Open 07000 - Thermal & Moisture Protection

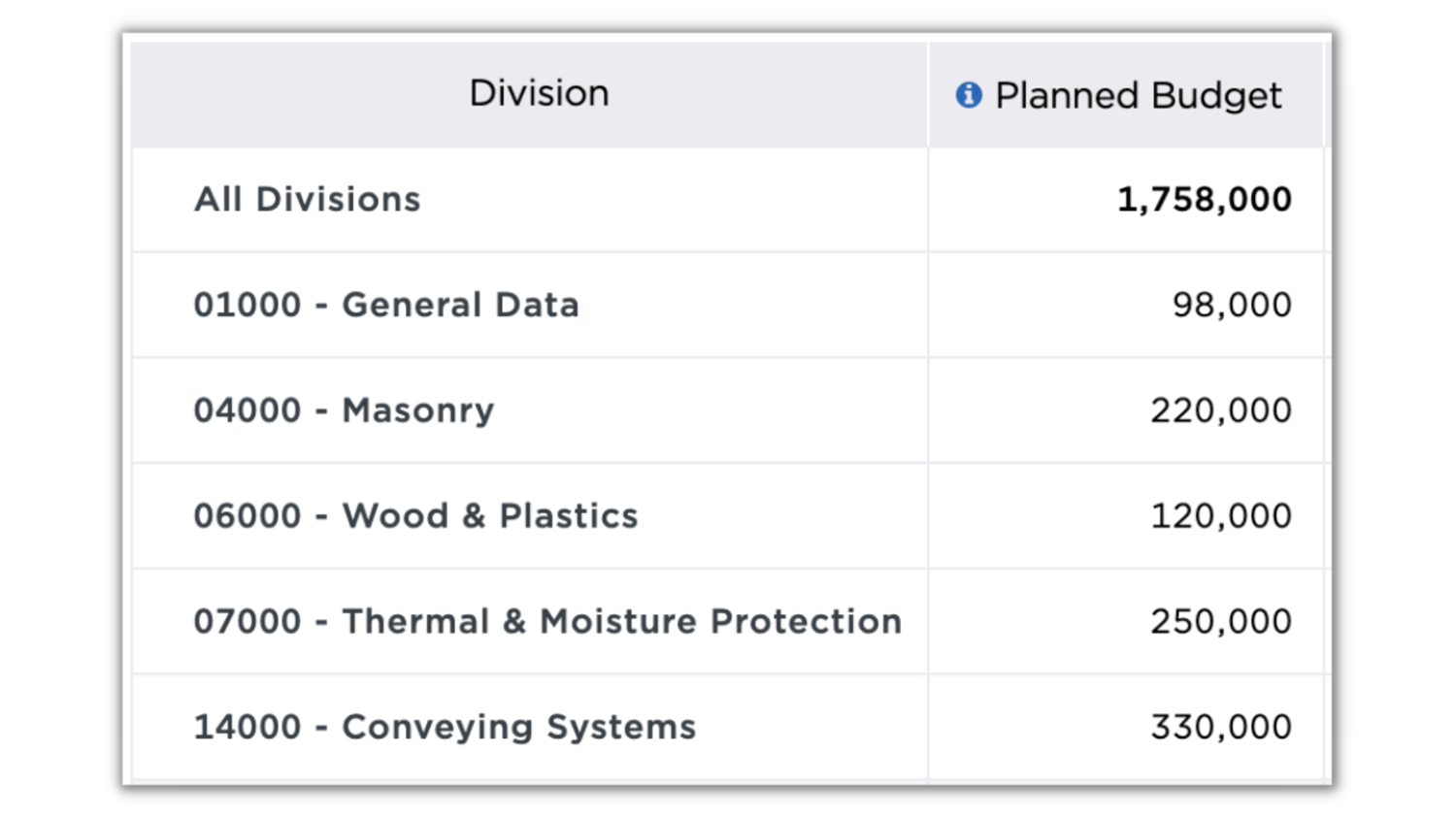pyautogui.click(x=546, y=621)
